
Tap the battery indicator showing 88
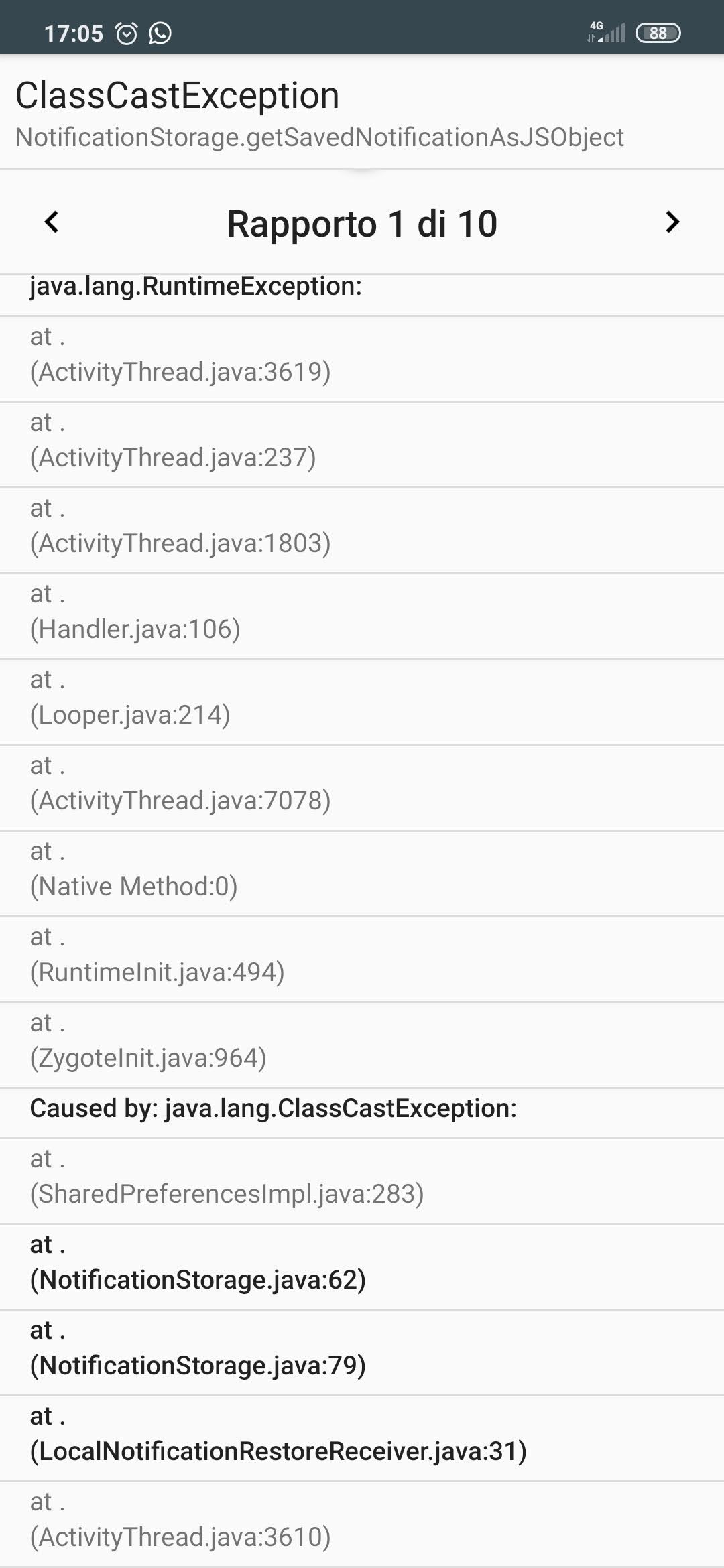pos(659,32)
